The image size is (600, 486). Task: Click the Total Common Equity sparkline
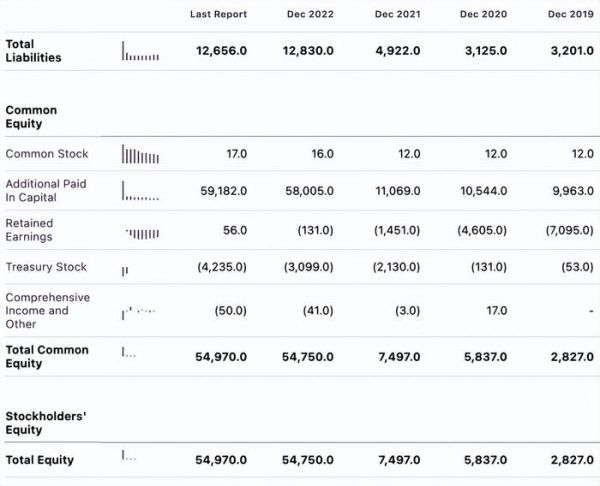click(x=129, y=353)
